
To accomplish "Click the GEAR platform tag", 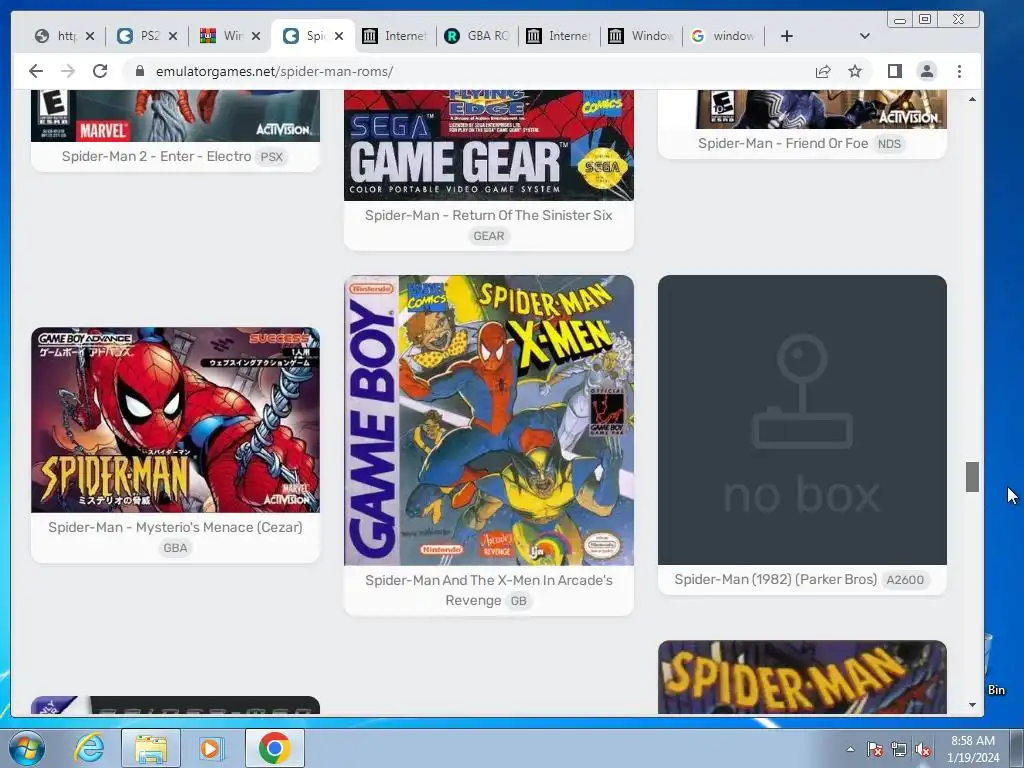I will coord(488,236).
